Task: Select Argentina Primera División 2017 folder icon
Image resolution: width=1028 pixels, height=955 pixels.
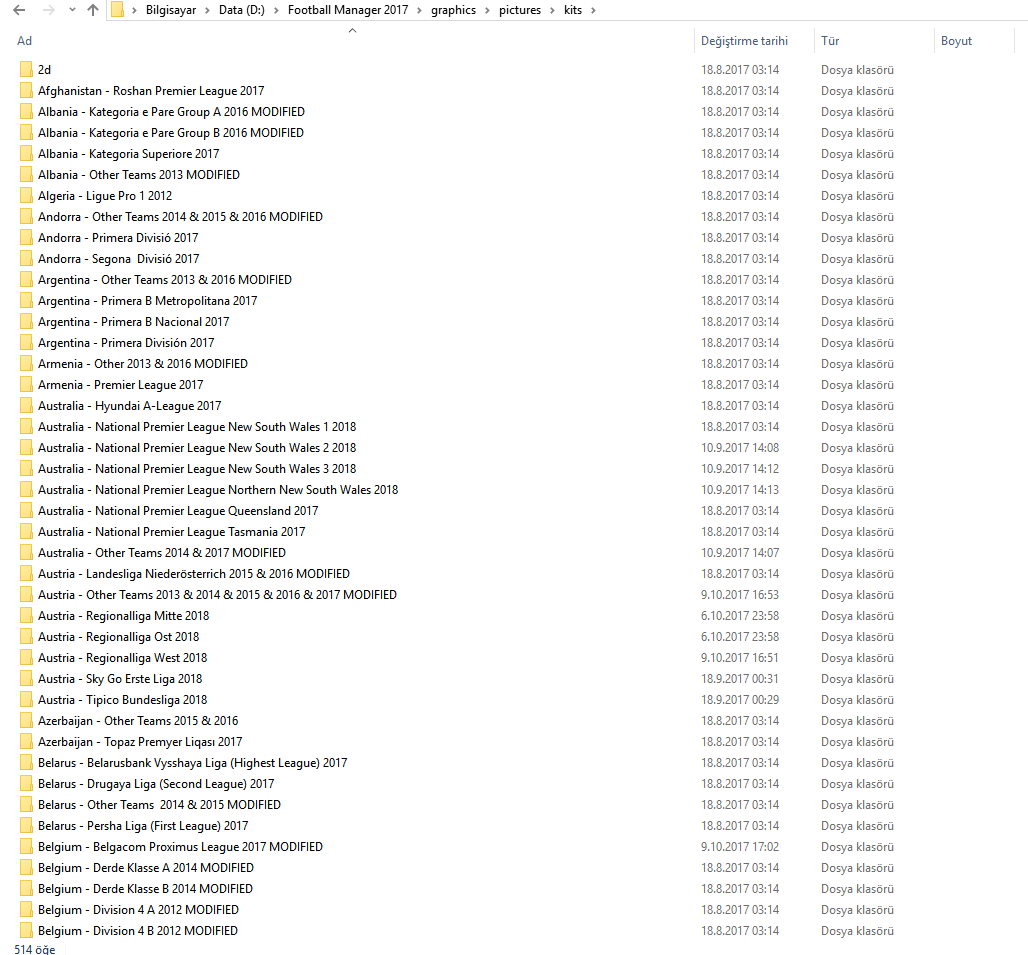Action: [x=26, y=343]
